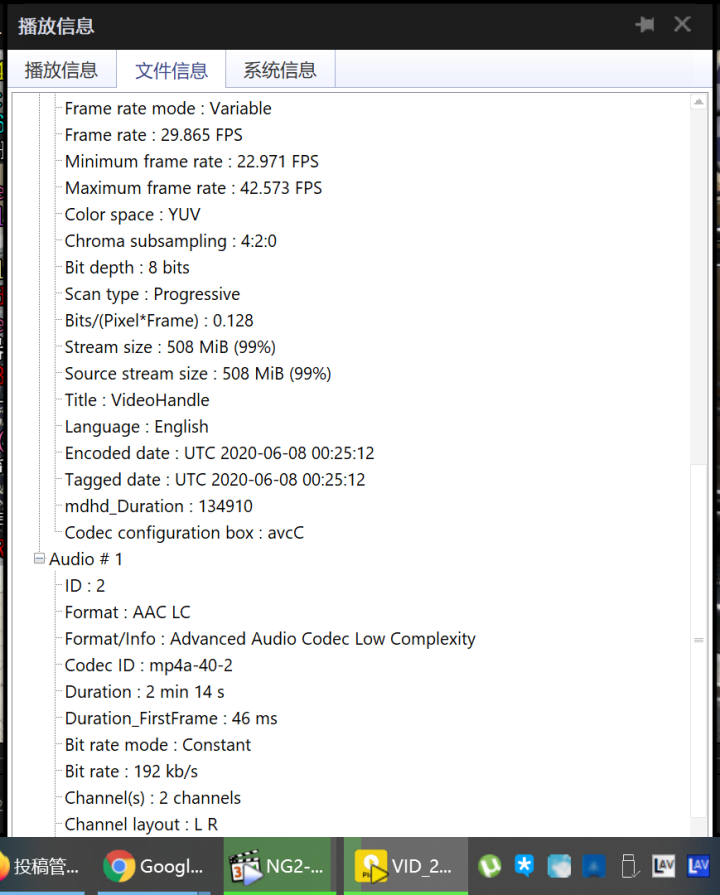720x895 pixels.
Task: Select the Bit rate : 192 kb/s row
Action: pyautogui.click(x=131, y=772)
